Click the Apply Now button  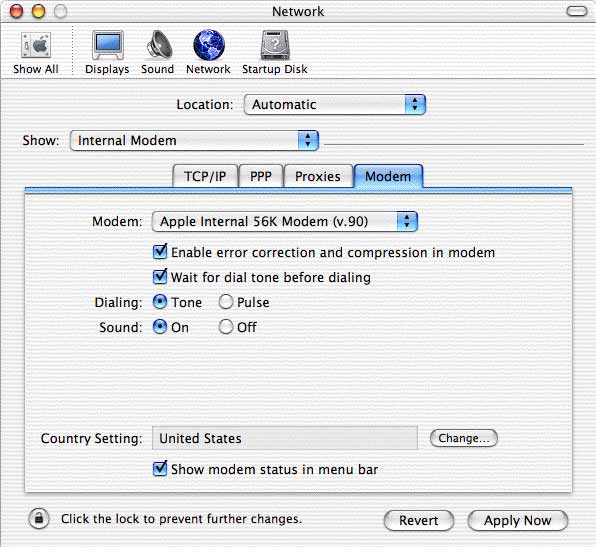pyautogui.click(x=518, y=520)
